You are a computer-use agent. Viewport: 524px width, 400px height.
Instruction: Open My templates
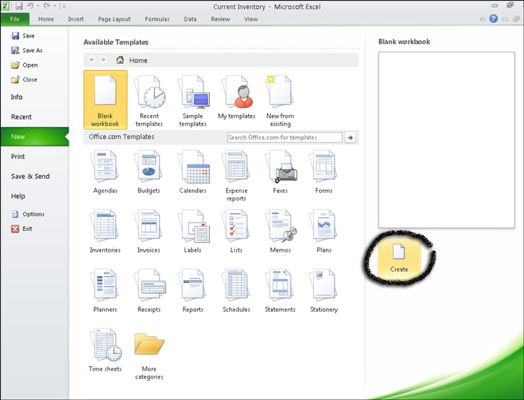tap(236, 97)
